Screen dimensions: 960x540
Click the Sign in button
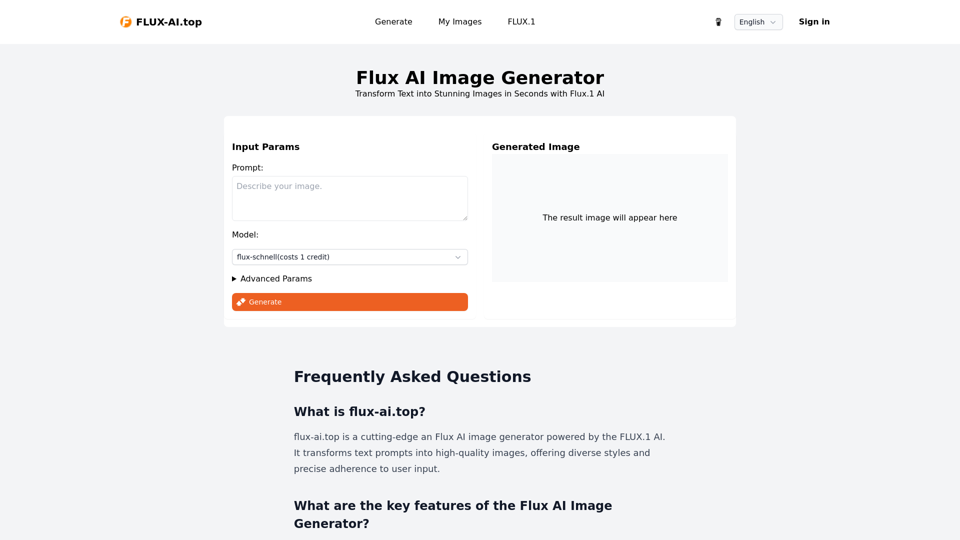814,22
